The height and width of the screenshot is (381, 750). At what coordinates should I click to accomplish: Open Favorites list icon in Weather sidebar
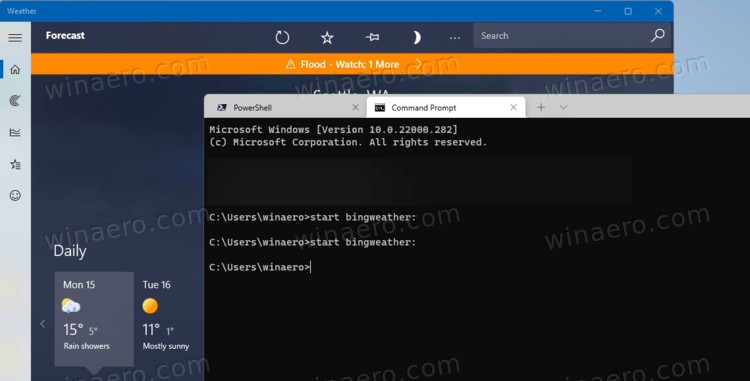[15, 164]
